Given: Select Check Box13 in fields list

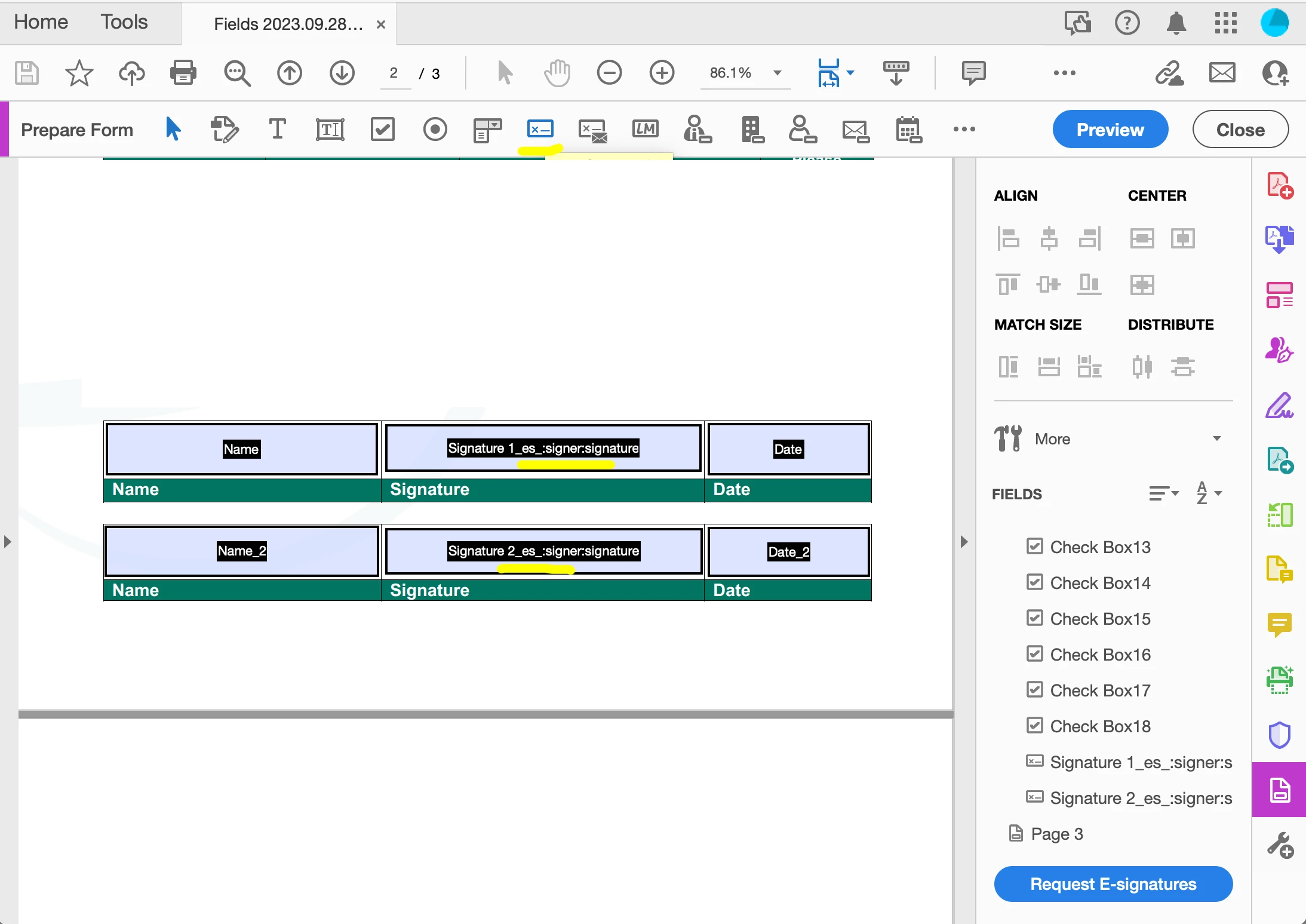Looking at the screenshot, I should [1099, 547].
